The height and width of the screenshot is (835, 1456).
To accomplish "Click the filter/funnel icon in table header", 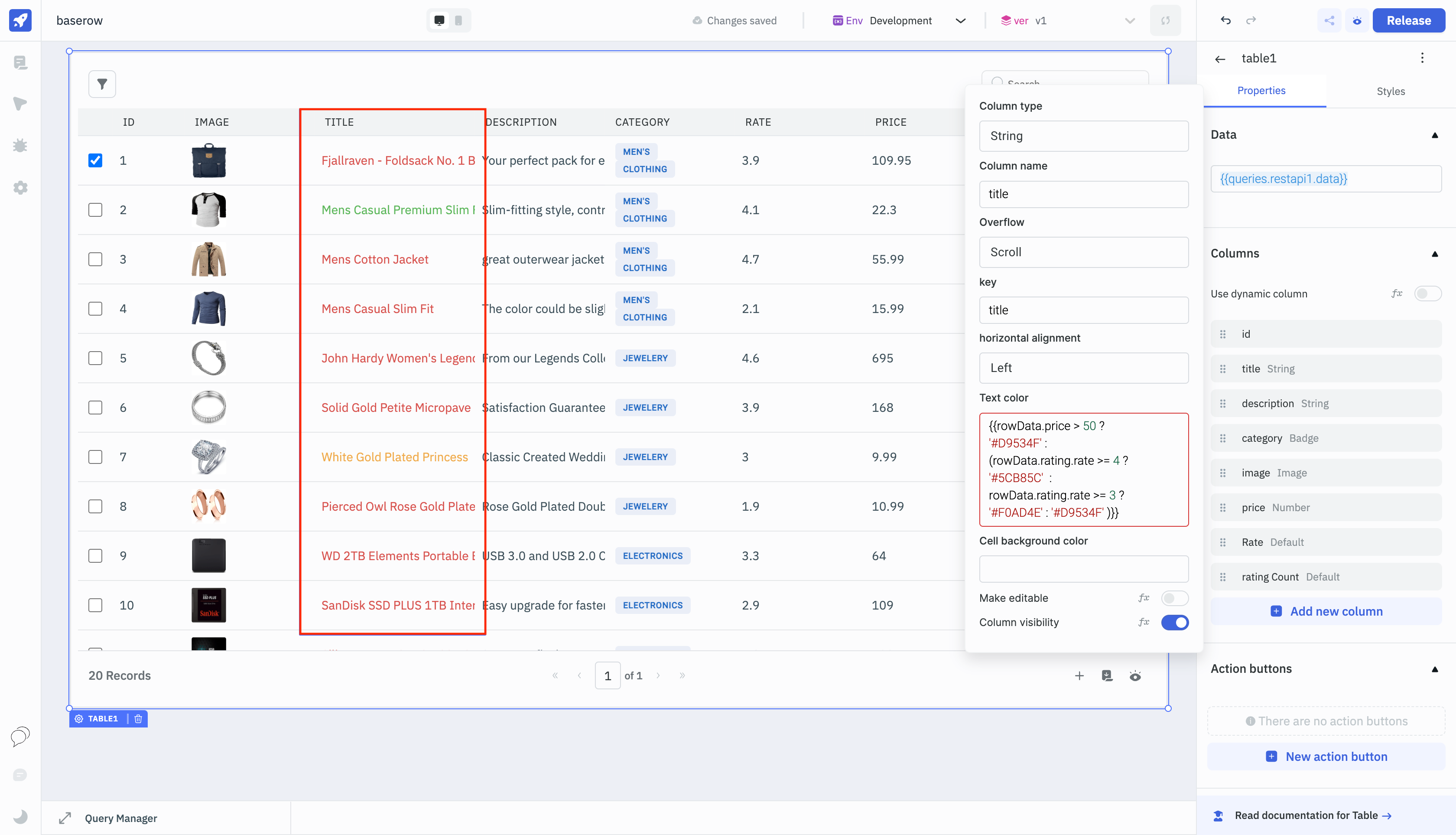I will [102, 84].
